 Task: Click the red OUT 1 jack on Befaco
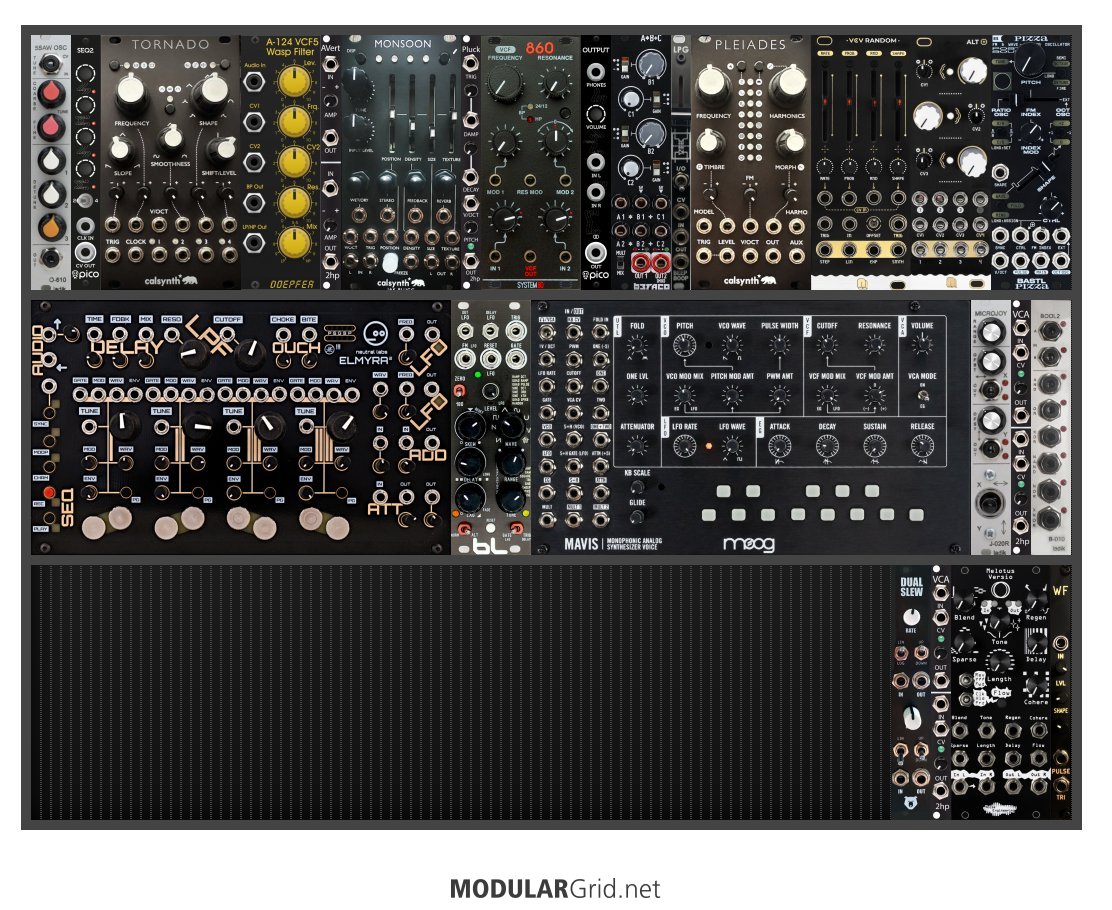[x=640, y=262]
